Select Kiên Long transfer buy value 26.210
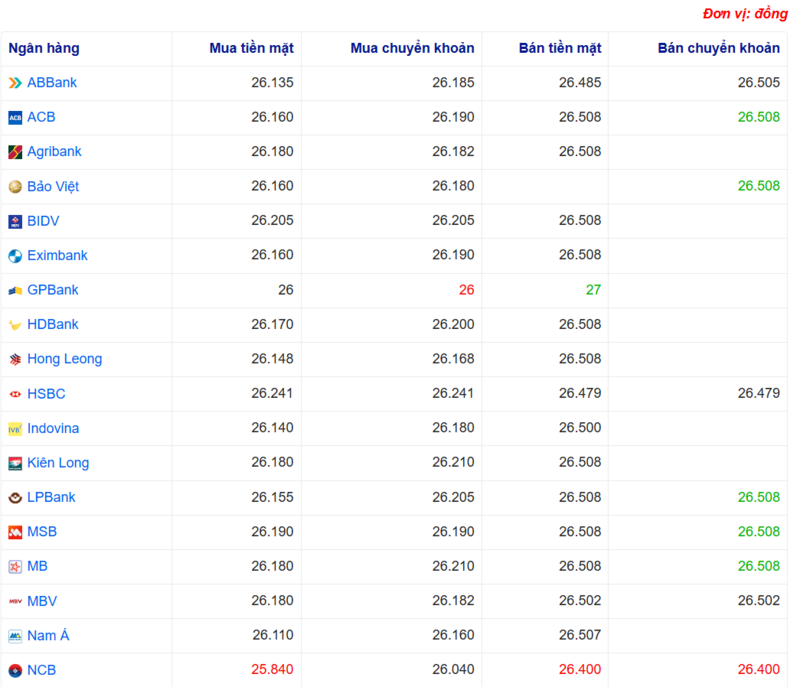Screen dimensions: 800x687 coord(454,462)
